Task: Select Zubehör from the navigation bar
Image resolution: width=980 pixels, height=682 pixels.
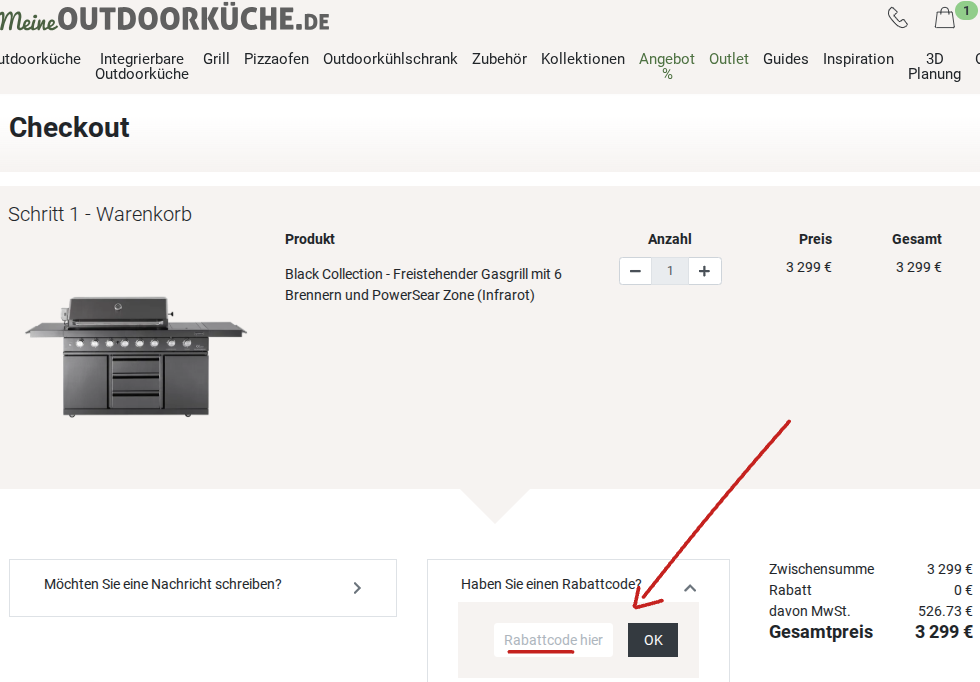Action: [x=499, y=59]
